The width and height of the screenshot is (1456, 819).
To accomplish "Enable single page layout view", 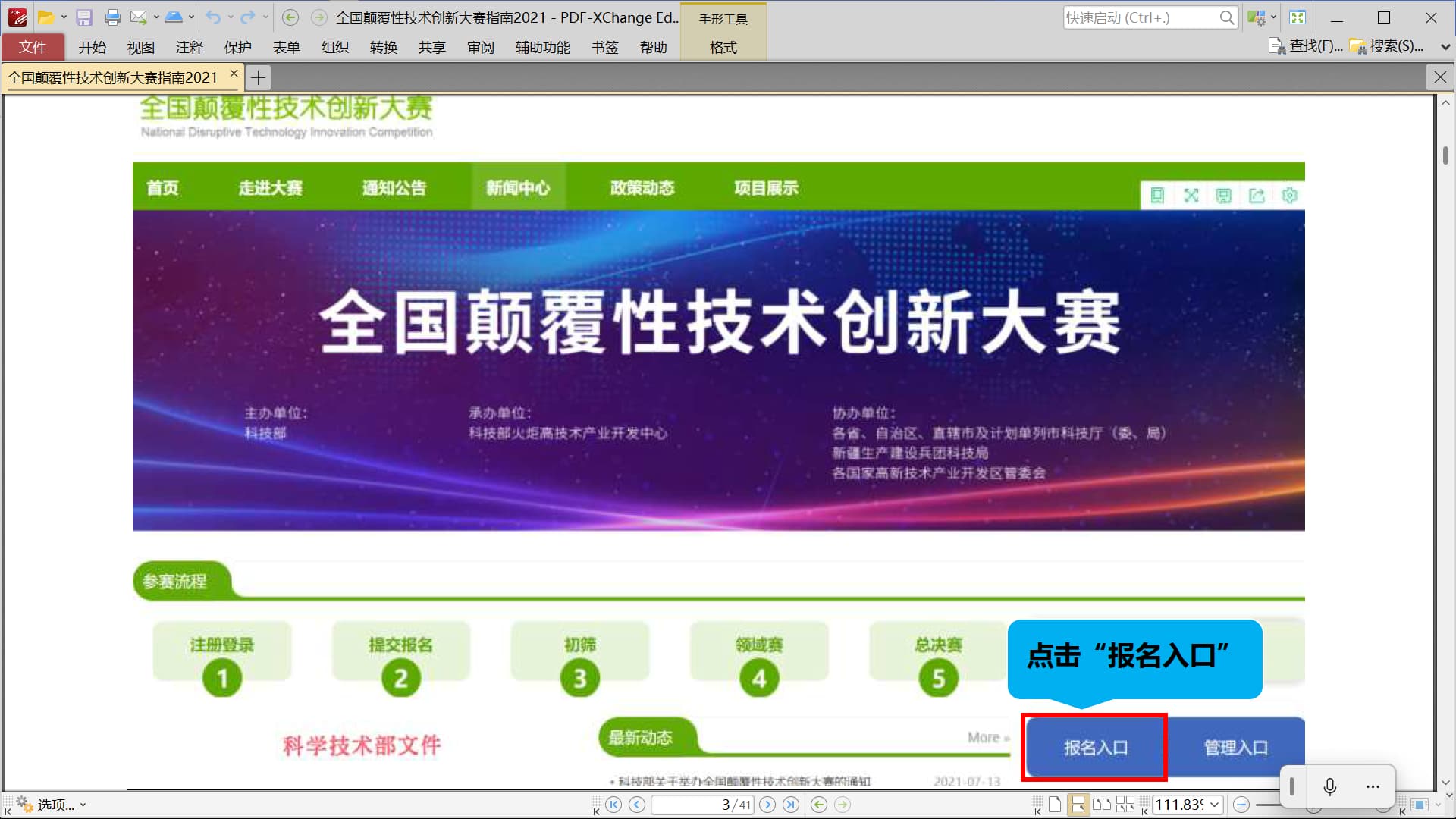I will (x=1055, y=805).
